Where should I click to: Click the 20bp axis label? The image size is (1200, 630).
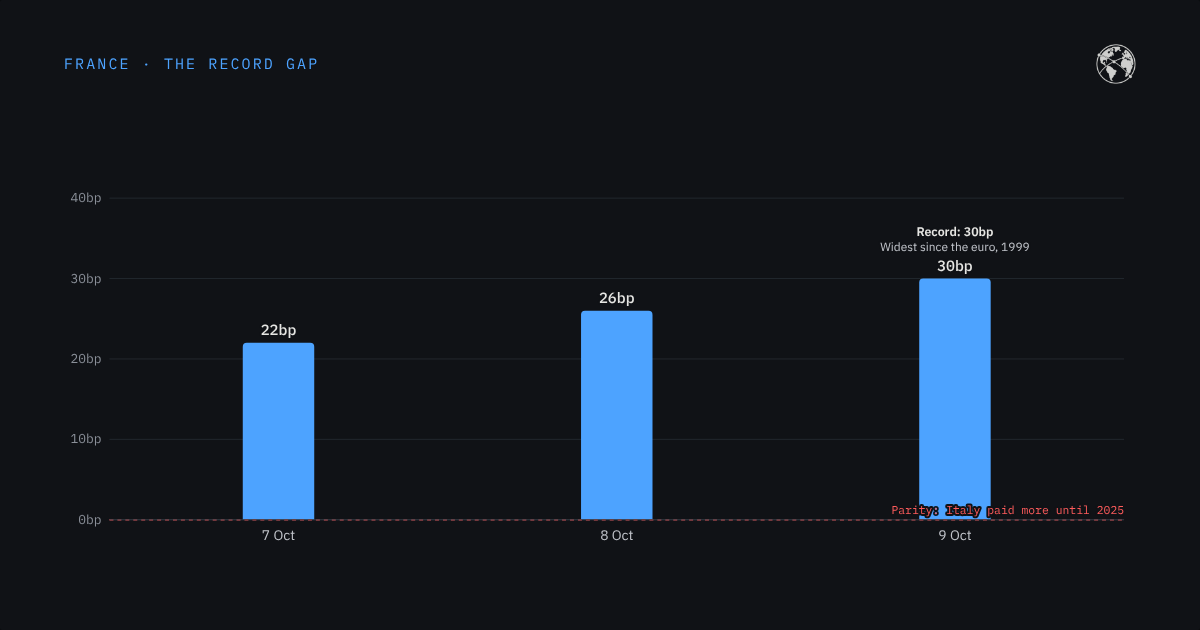click(86, 359)
